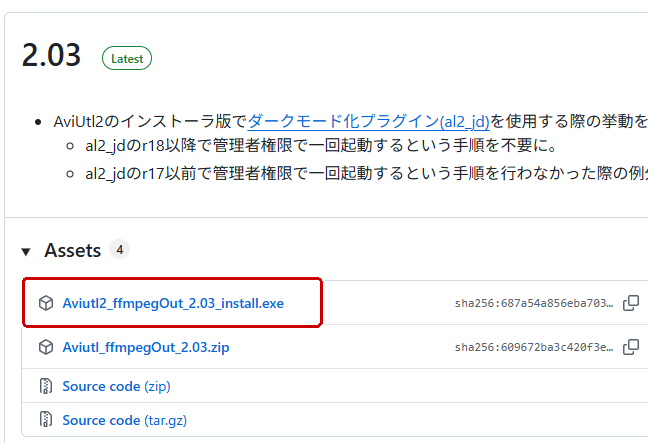Click the sha256:687a54a856eba703 hash text
This screenshot has width=648, height=443.
(534, 303)
